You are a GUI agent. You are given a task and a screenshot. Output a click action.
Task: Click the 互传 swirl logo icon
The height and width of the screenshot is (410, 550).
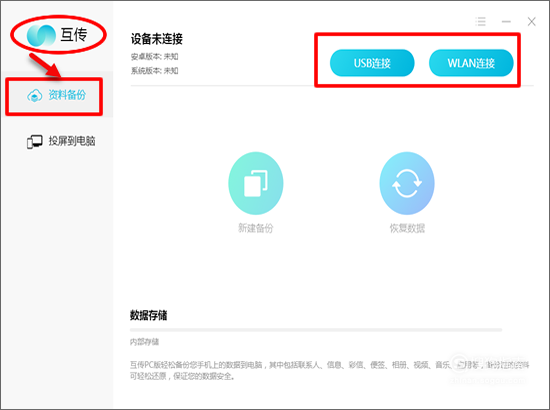click(41, 35)
